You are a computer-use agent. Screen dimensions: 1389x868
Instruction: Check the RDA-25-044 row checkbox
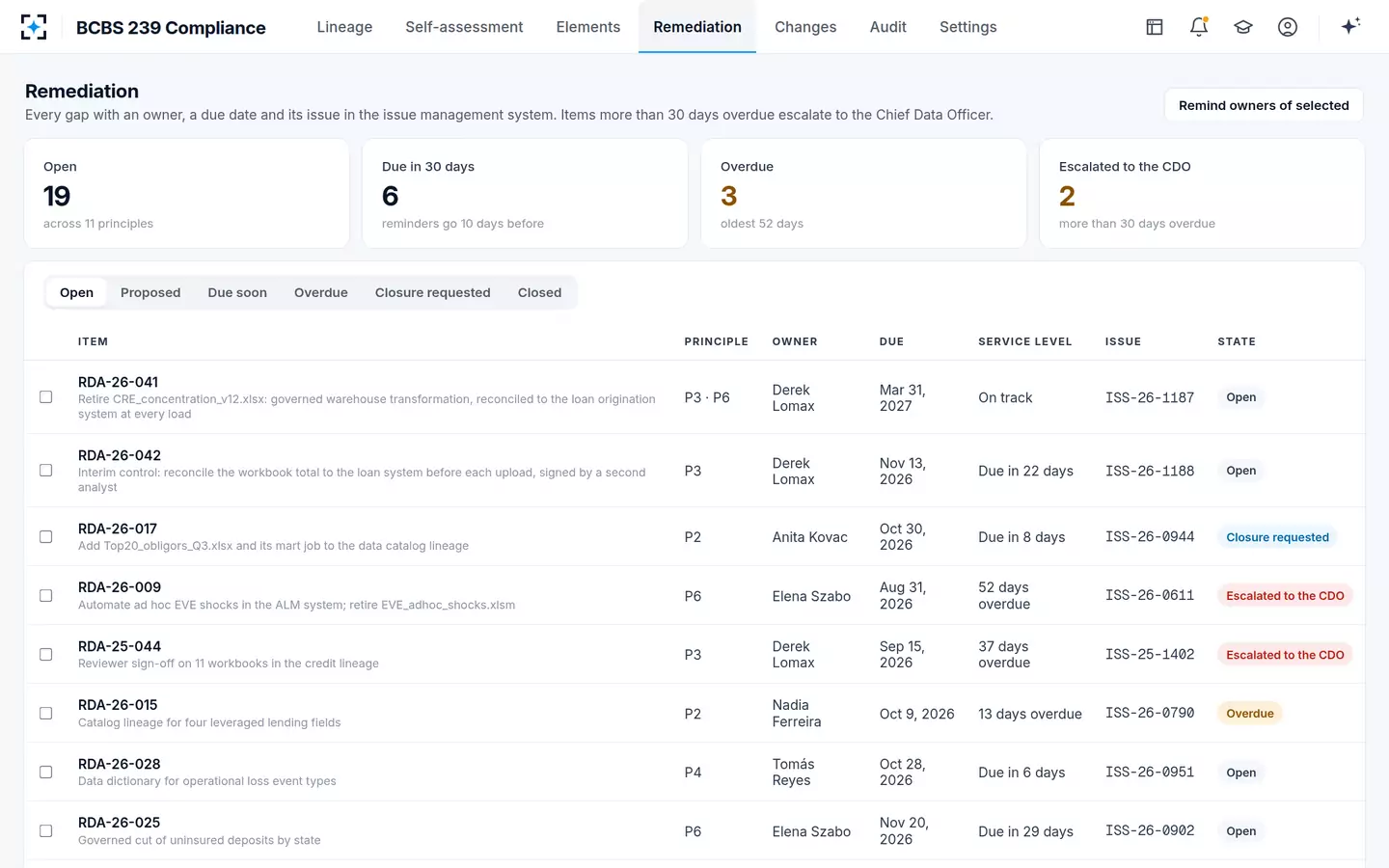pos(45,654)
